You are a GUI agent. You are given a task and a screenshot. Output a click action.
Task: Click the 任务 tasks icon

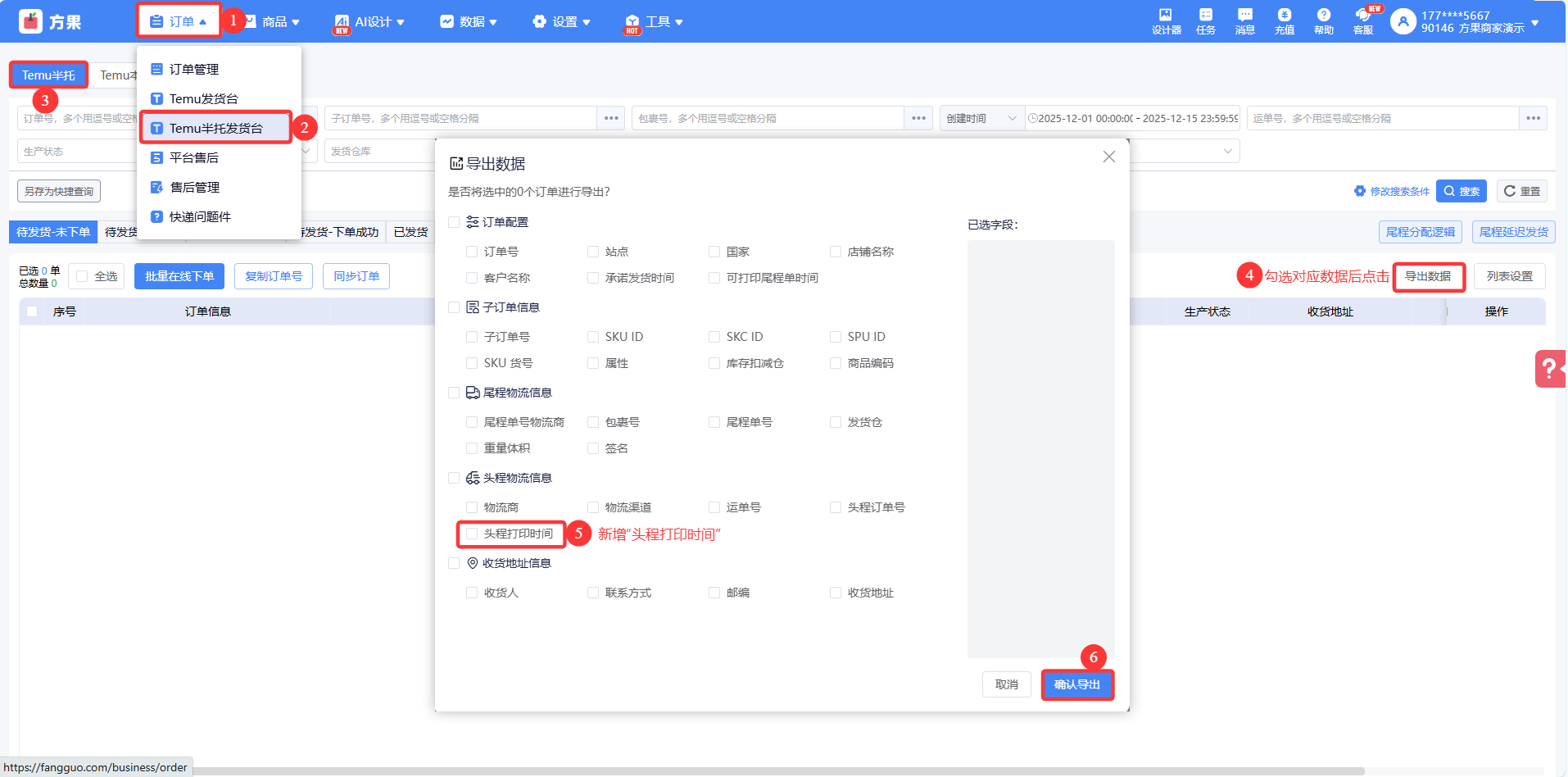pyautogui.click(x=1205, y=20)
